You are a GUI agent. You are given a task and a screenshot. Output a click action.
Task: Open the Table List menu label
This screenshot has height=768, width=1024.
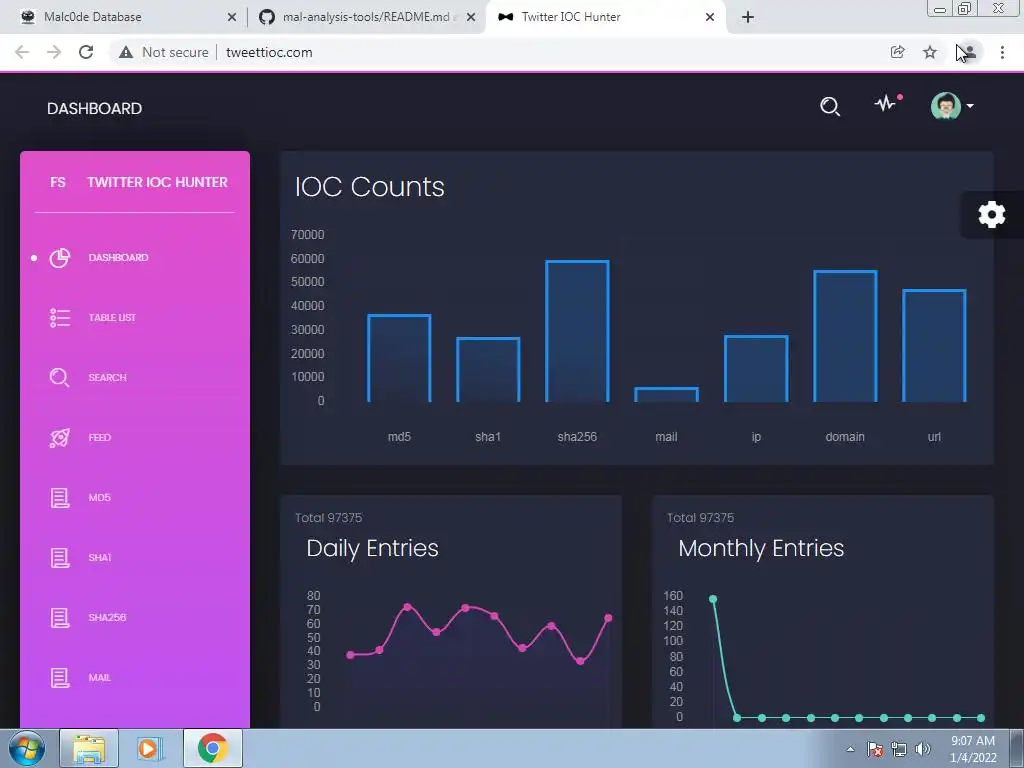click(112, 318)
